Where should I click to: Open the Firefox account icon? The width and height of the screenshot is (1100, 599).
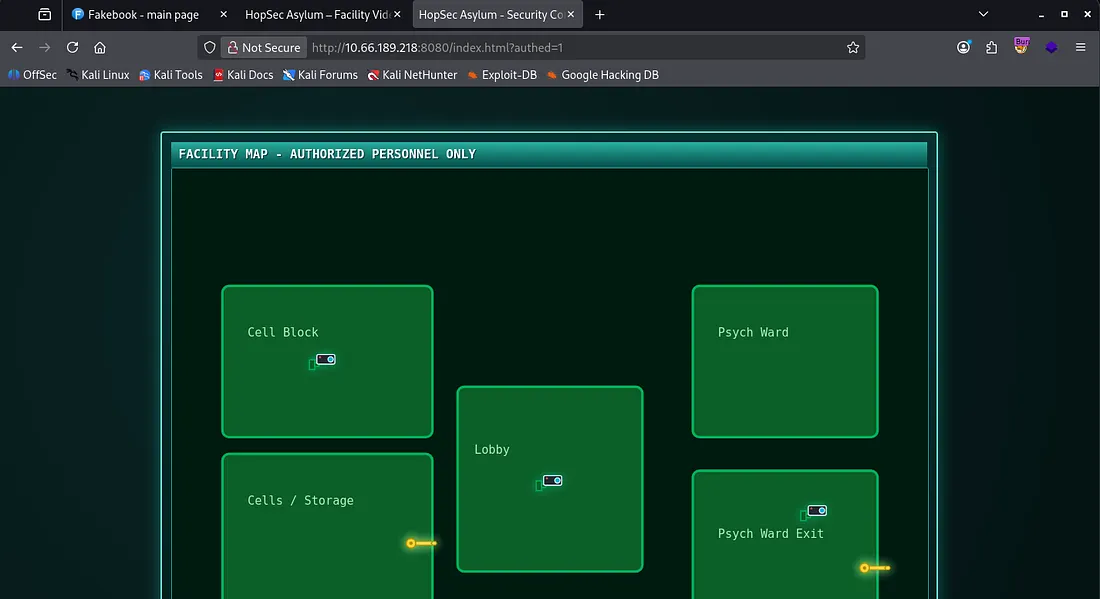[963, 47]
